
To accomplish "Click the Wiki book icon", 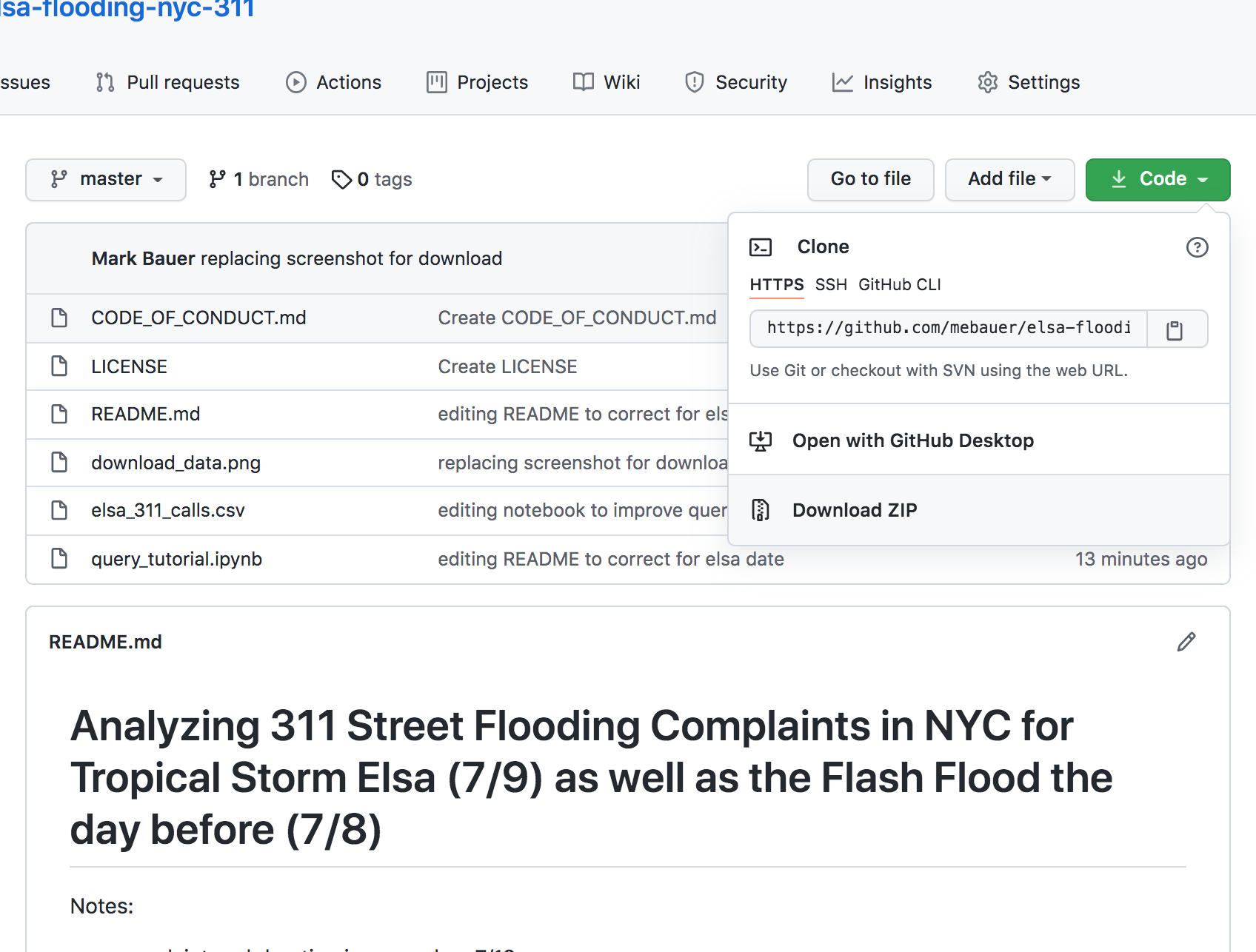I will [584, 82].
